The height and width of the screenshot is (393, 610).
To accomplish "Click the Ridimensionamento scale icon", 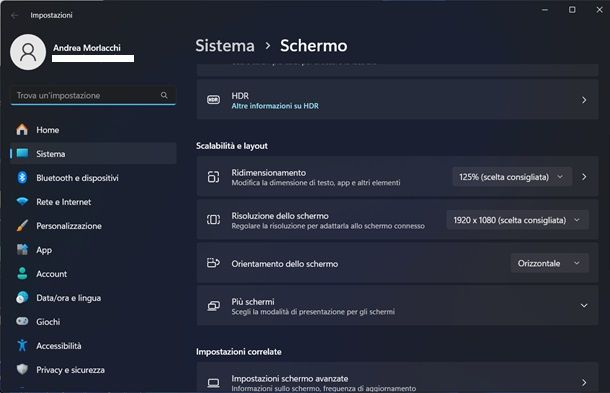I will [x=213, y=177].
